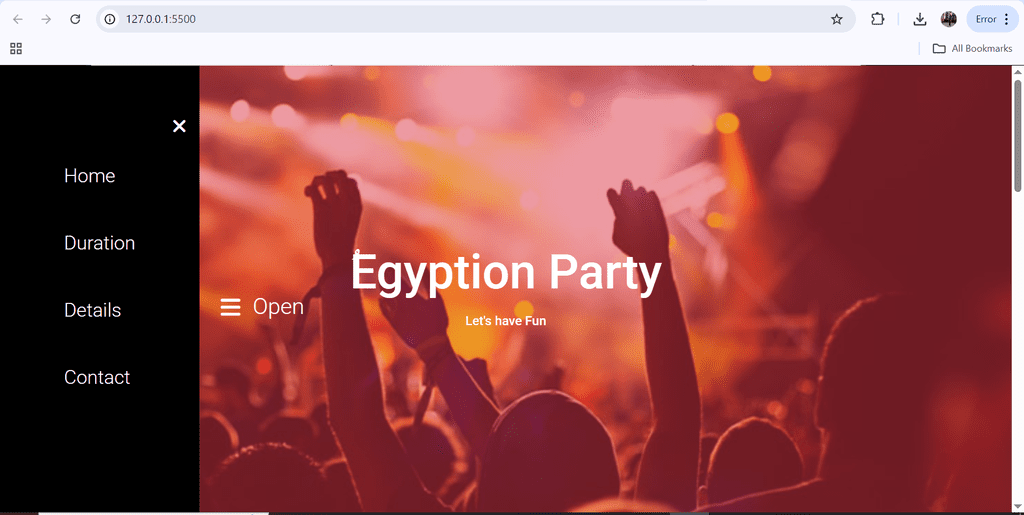Open the Contact sidebar link
1024x515 pixels.
[97, 377]
